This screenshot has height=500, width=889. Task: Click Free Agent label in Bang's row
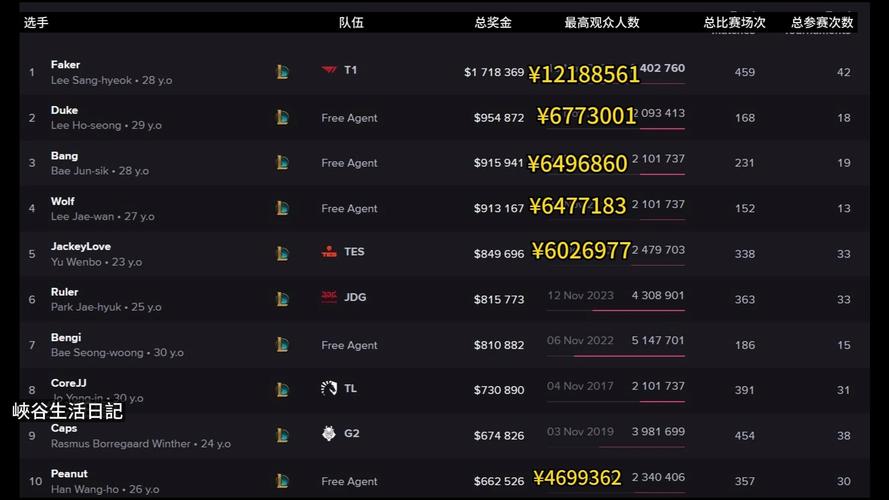[x=349, y=163]
